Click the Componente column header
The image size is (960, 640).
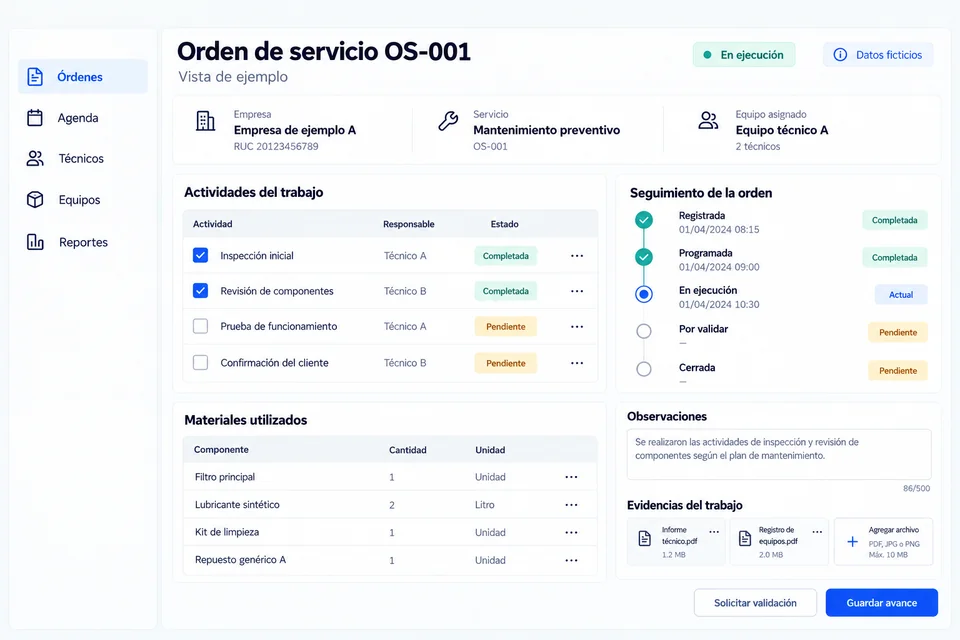click(x=221, y=450)
